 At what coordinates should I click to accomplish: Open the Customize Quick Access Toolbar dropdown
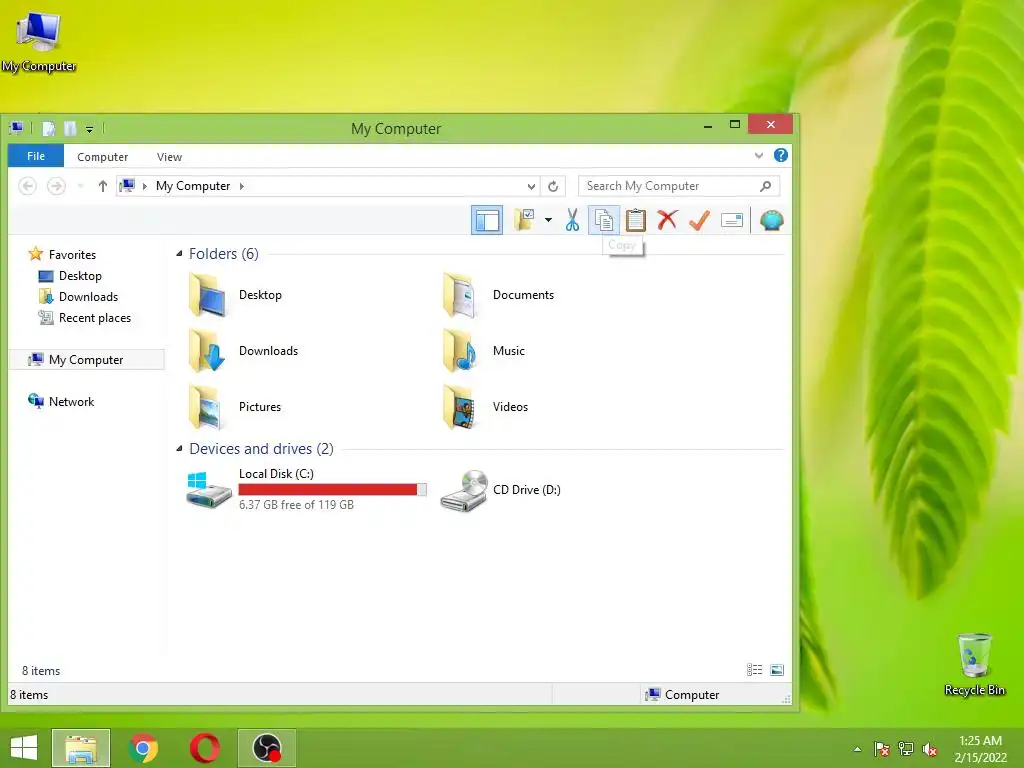[x=89, y=129]
